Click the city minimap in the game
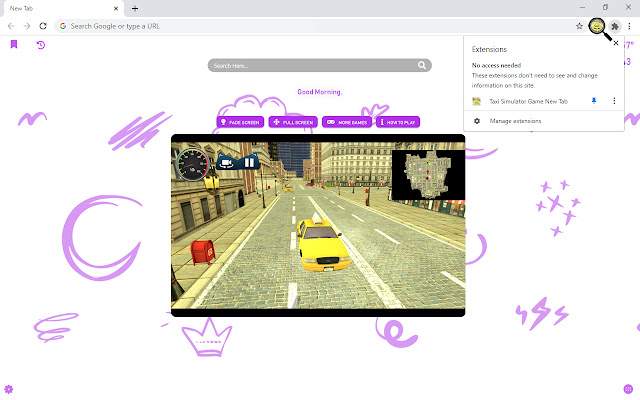The width and height of the screenshot is (640, 400). [428, 175]
